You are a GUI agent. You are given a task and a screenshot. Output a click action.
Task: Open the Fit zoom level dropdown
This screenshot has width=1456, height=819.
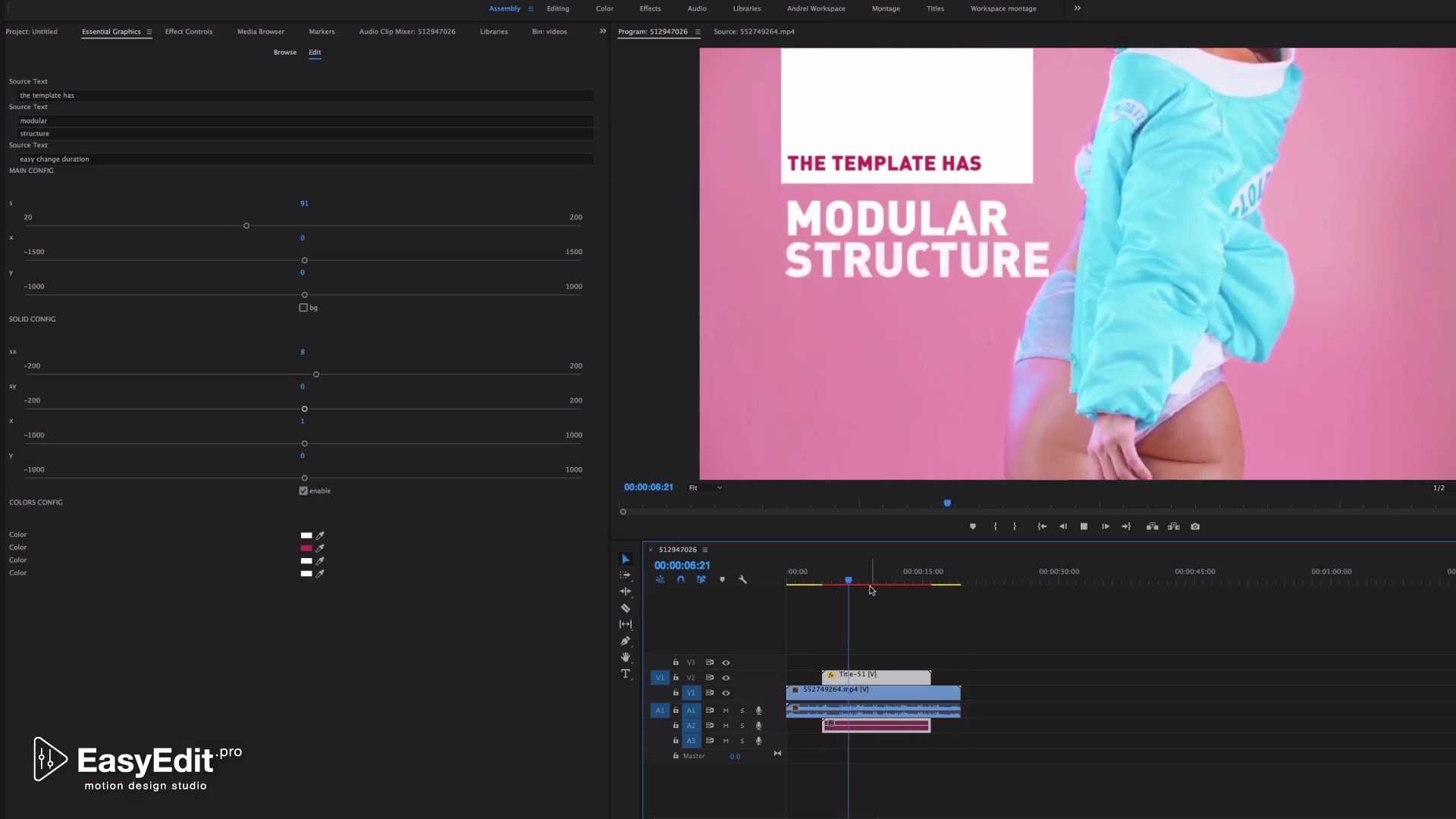(705, 488)
